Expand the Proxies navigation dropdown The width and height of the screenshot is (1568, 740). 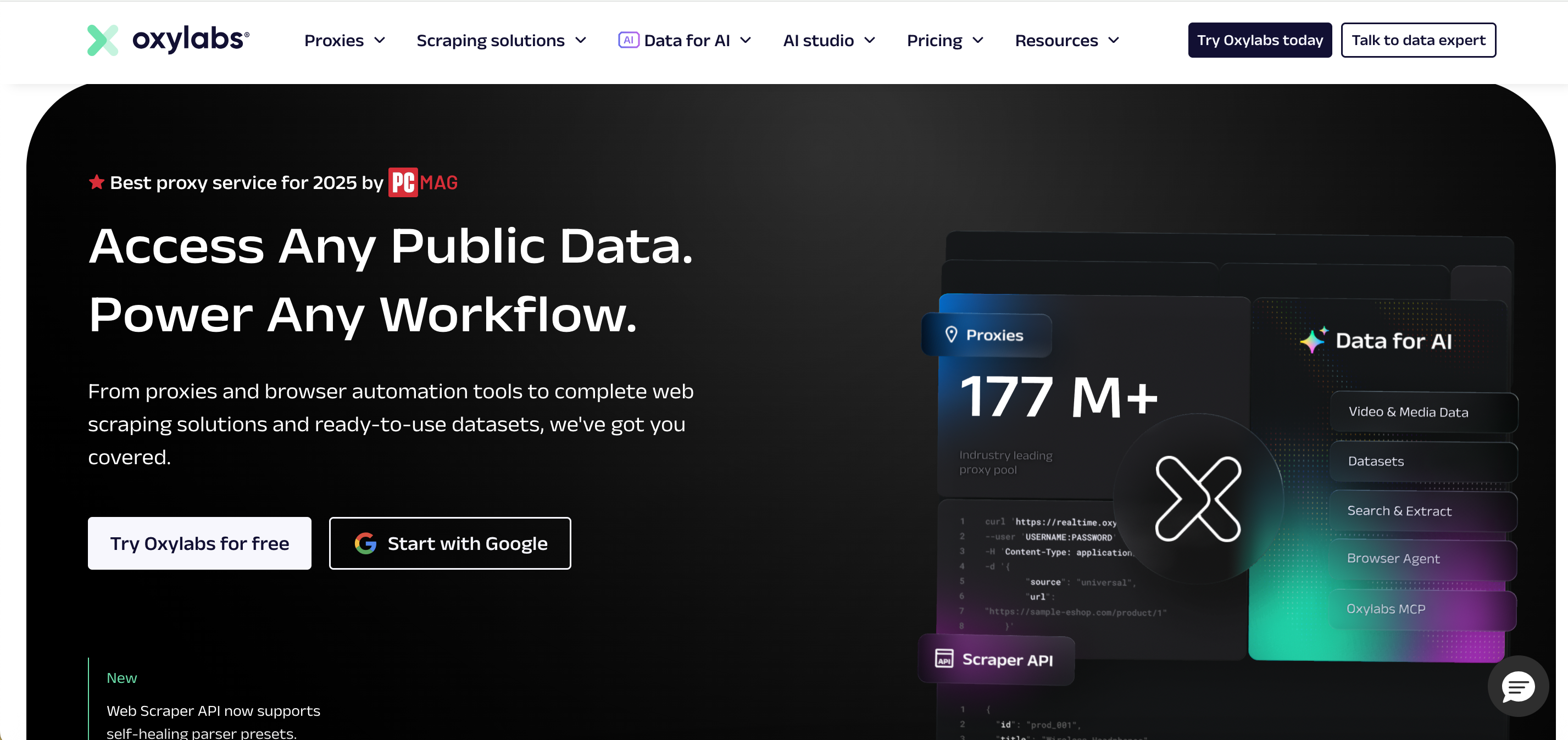(x=344, y=40)
